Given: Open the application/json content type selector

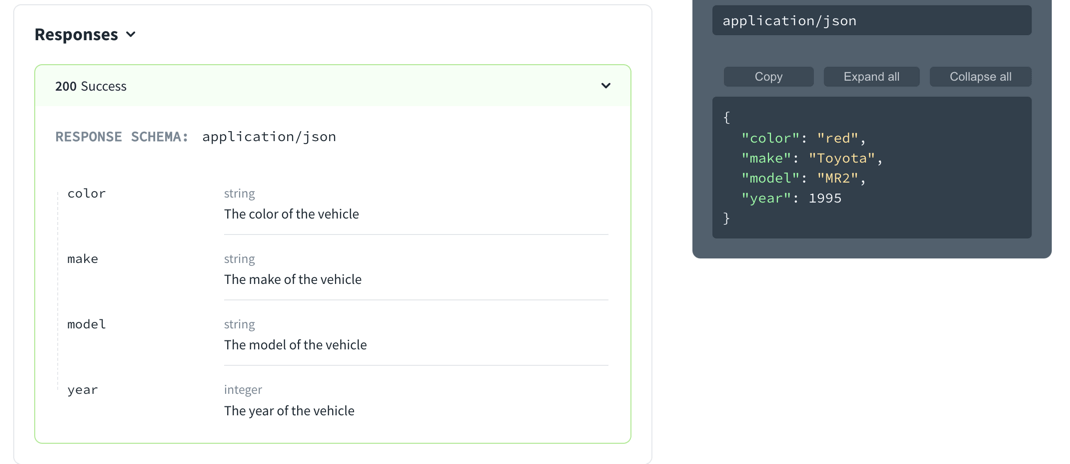Looking at the screenshot, I should pos(872,20).
